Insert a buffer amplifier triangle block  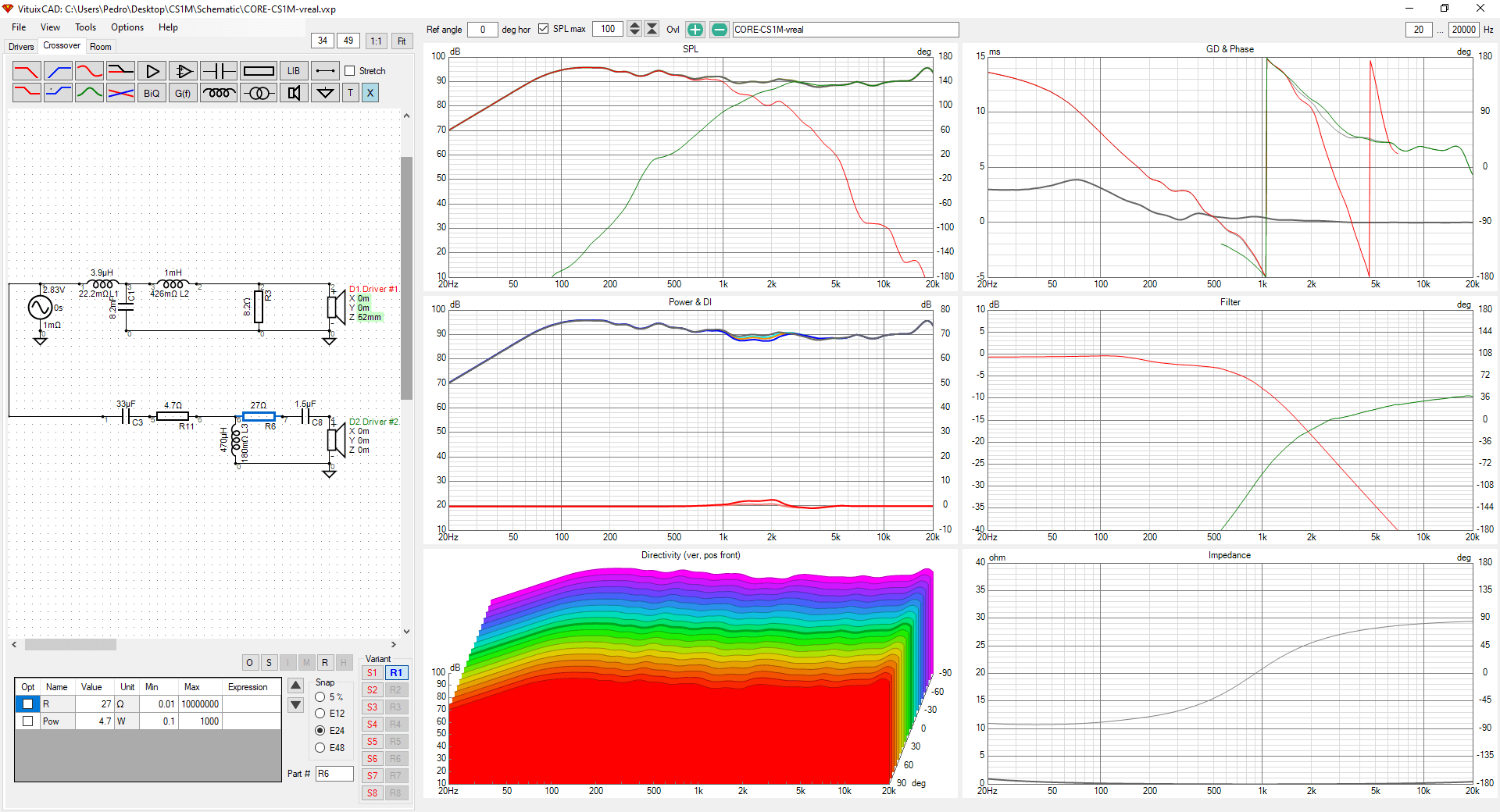click(x=152, y=71)
